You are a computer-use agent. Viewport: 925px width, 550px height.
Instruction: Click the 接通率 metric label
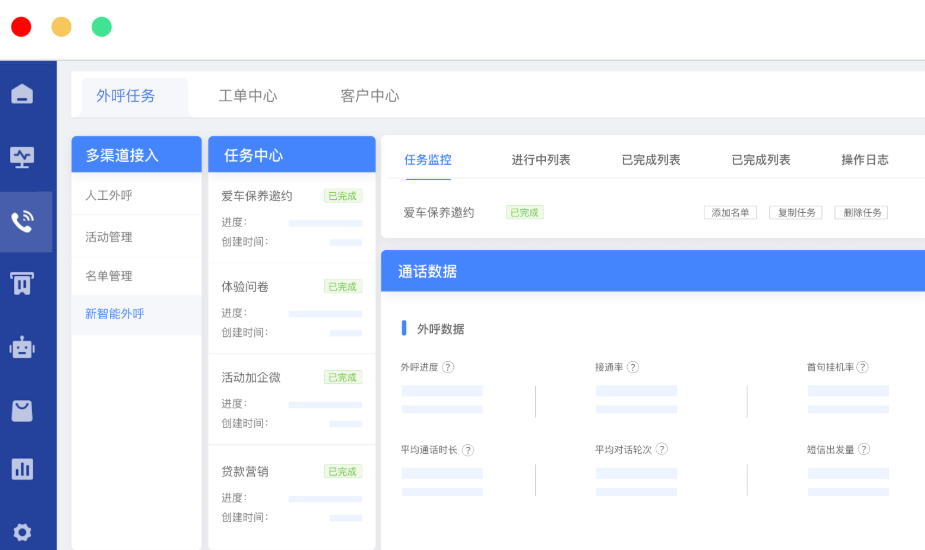[609, 367]
